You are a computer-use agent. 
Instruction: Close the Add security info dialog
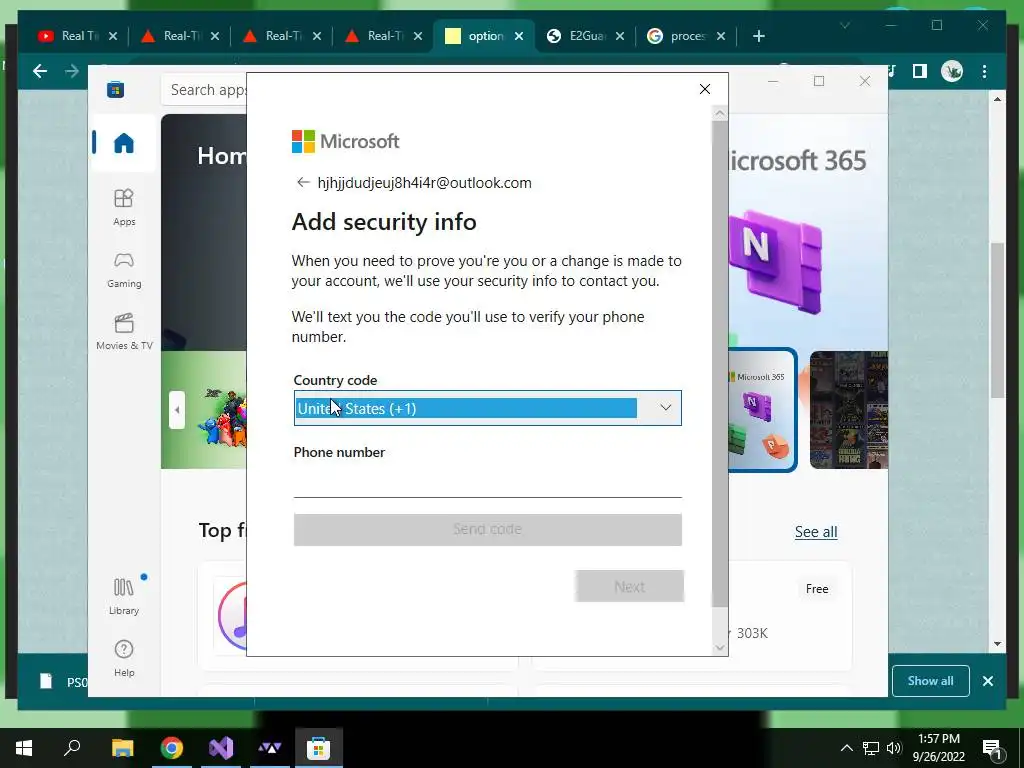[x=705, y=89]
